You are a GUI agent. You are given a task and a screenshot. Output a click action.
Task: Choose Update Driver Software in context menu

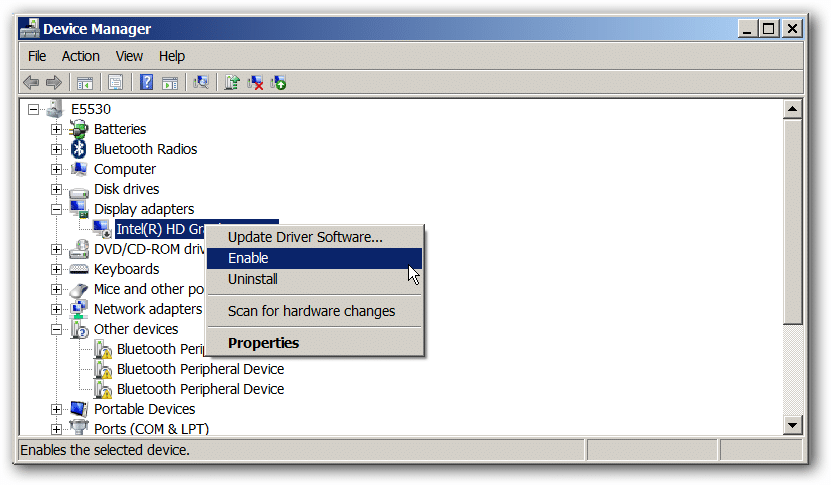click(x=305, y=237)
